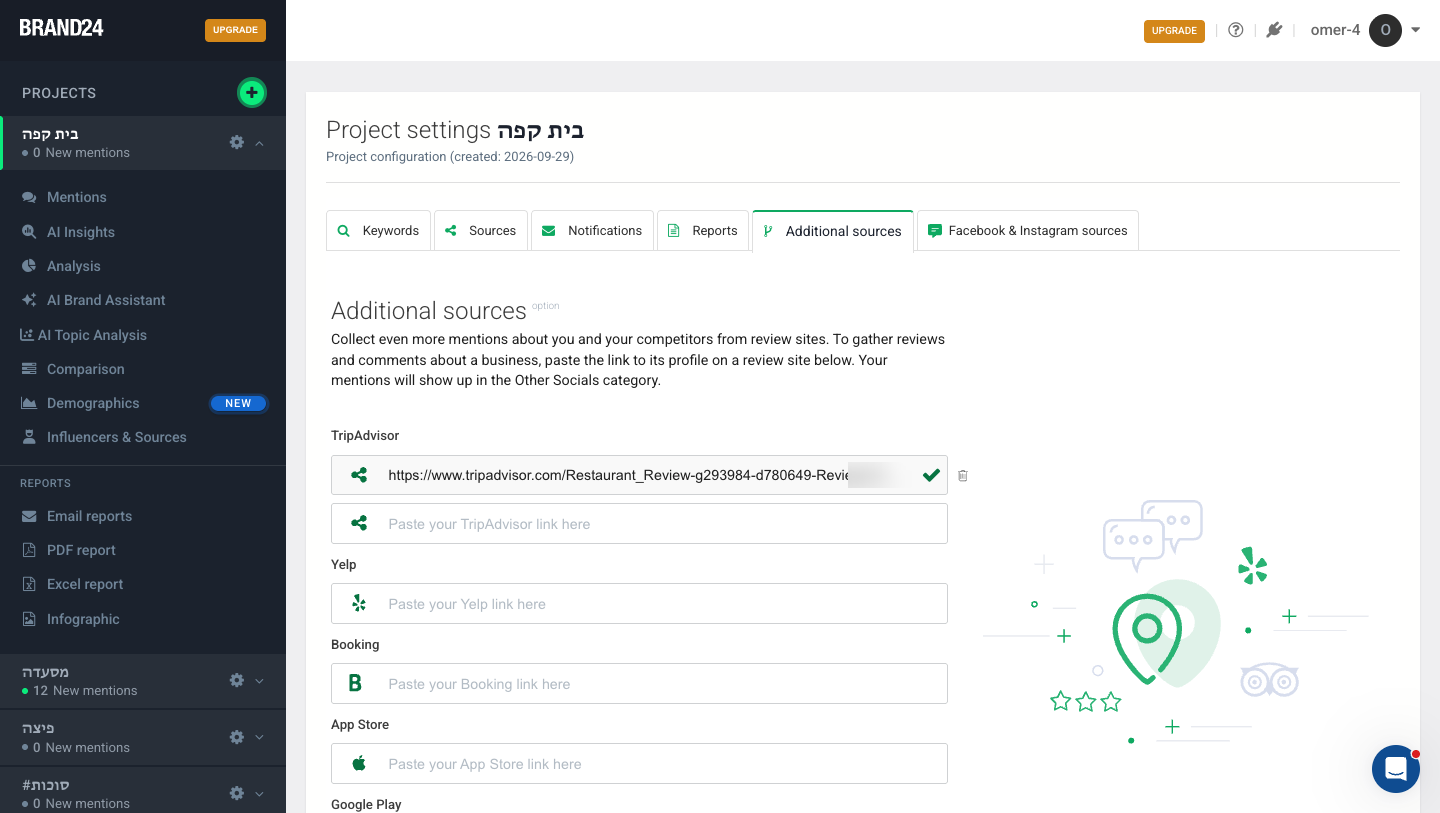Screen dimensions: 1440x813
Task: Open the Notifications tab
Action: point(592,230)
